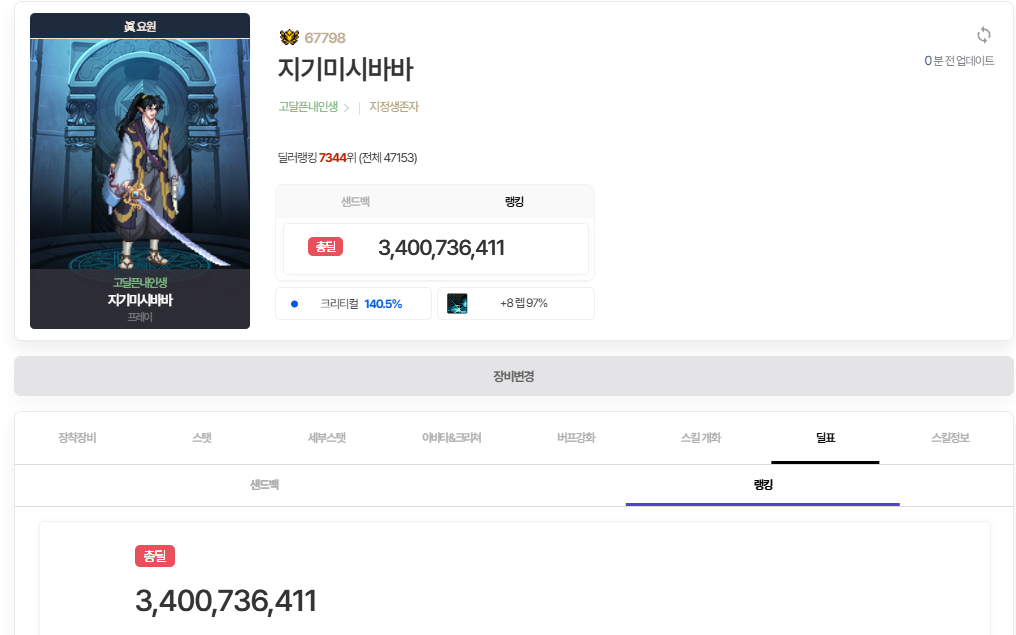
Task: Select the 스킬개화 tab
Action: 700,438
